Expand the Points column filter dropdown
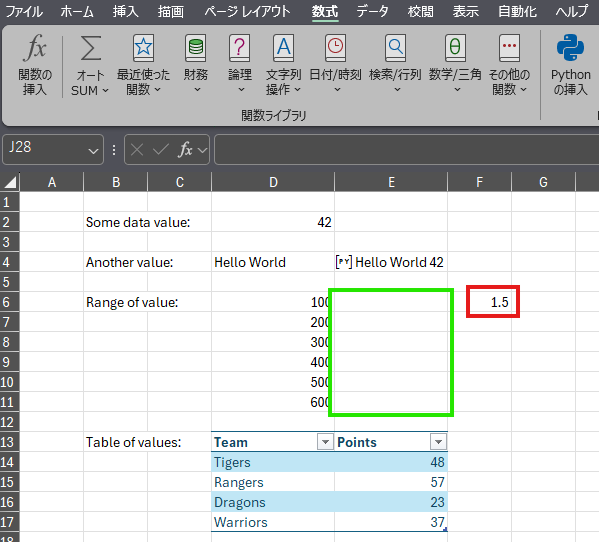The height and width of the screenshot is (542, 599). pyautogui.click(x=438, y=442)
